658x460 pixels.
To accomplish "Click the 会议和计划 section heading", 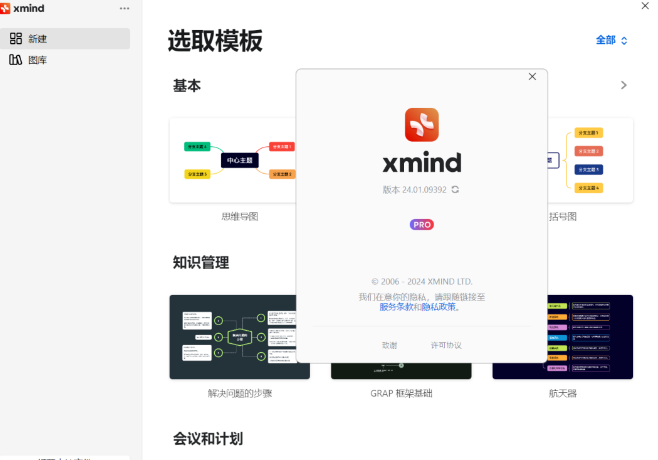I will click(208, 439).
